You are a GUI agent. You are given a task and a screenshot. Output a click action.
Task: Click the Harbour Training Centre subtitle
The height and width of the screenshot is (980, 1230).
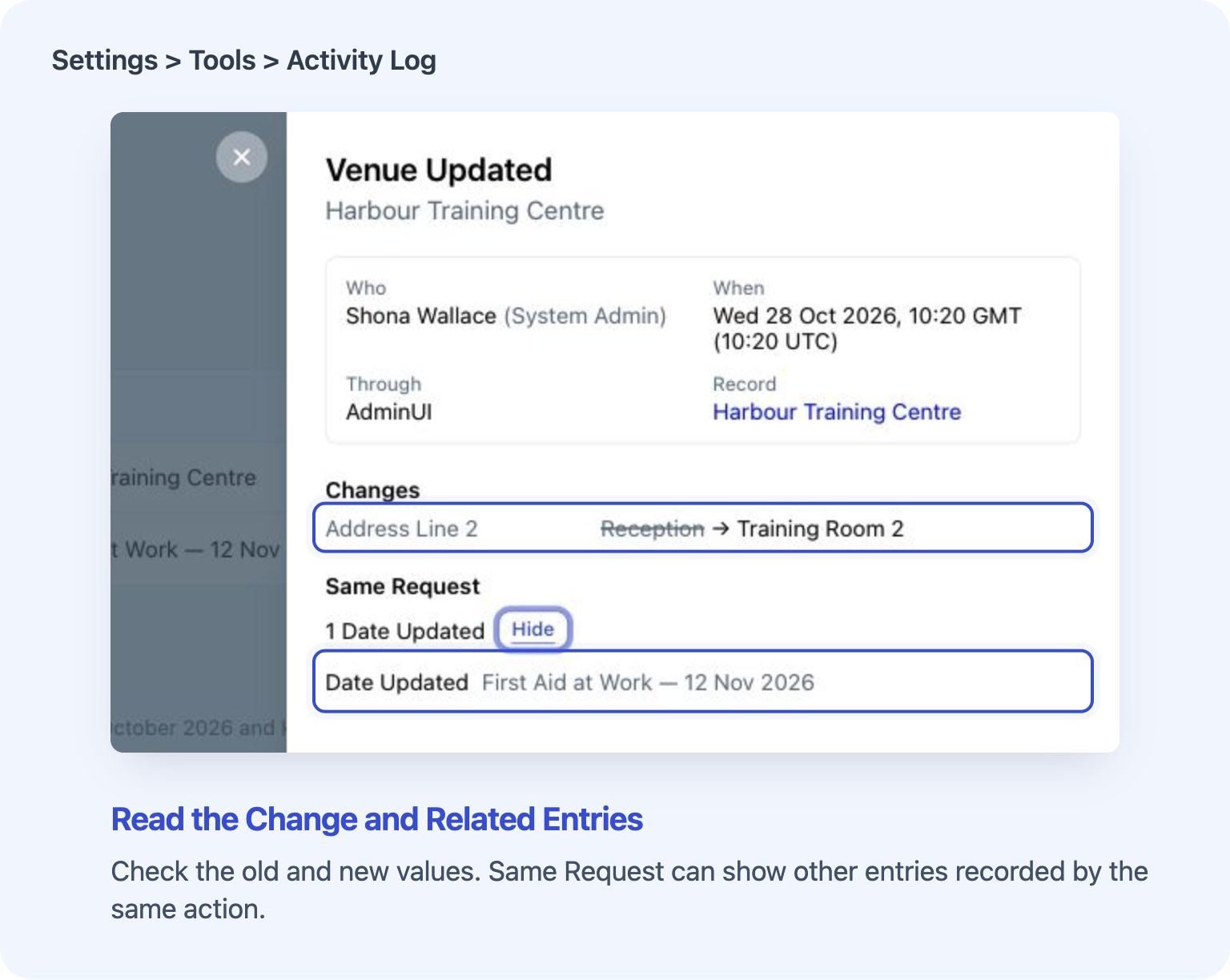click(464, 211)
